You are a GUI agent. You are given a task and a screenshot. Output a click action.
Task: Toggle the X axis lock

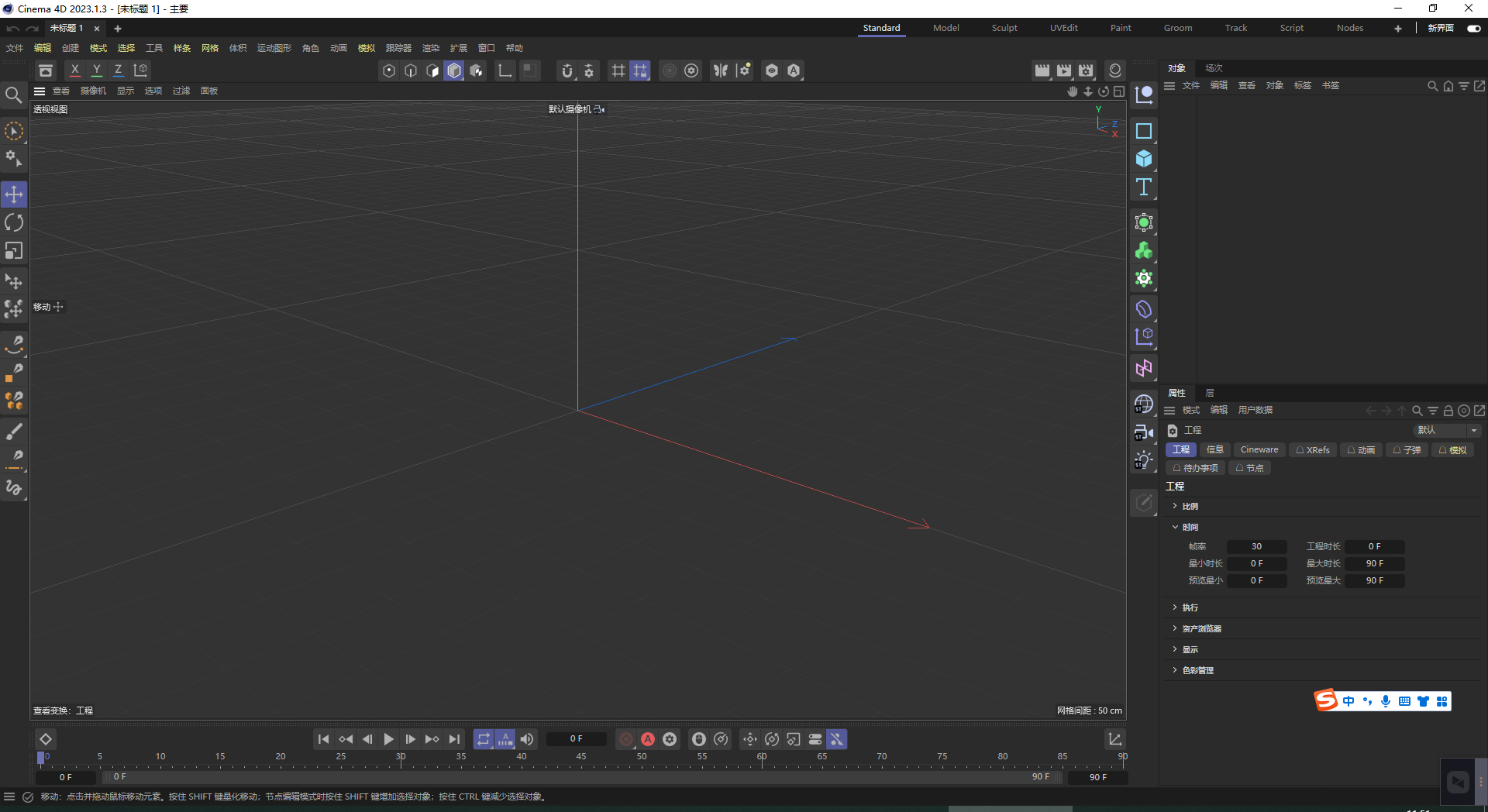point(75,71)
